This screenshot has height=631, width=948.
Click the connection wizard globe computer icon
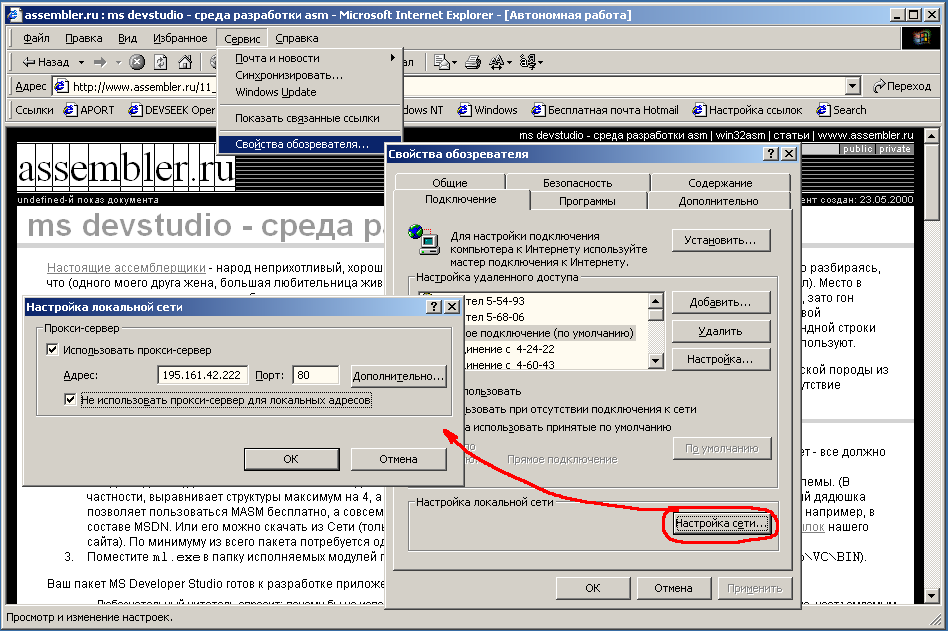[424, 239]
